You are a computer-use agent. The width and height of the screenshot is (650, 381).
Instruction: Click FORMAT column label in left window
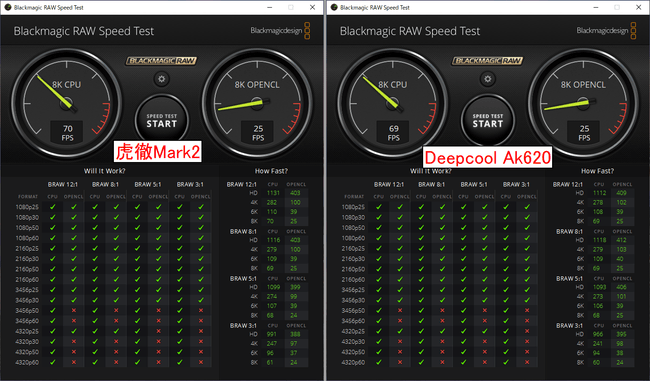click(28, 197)
